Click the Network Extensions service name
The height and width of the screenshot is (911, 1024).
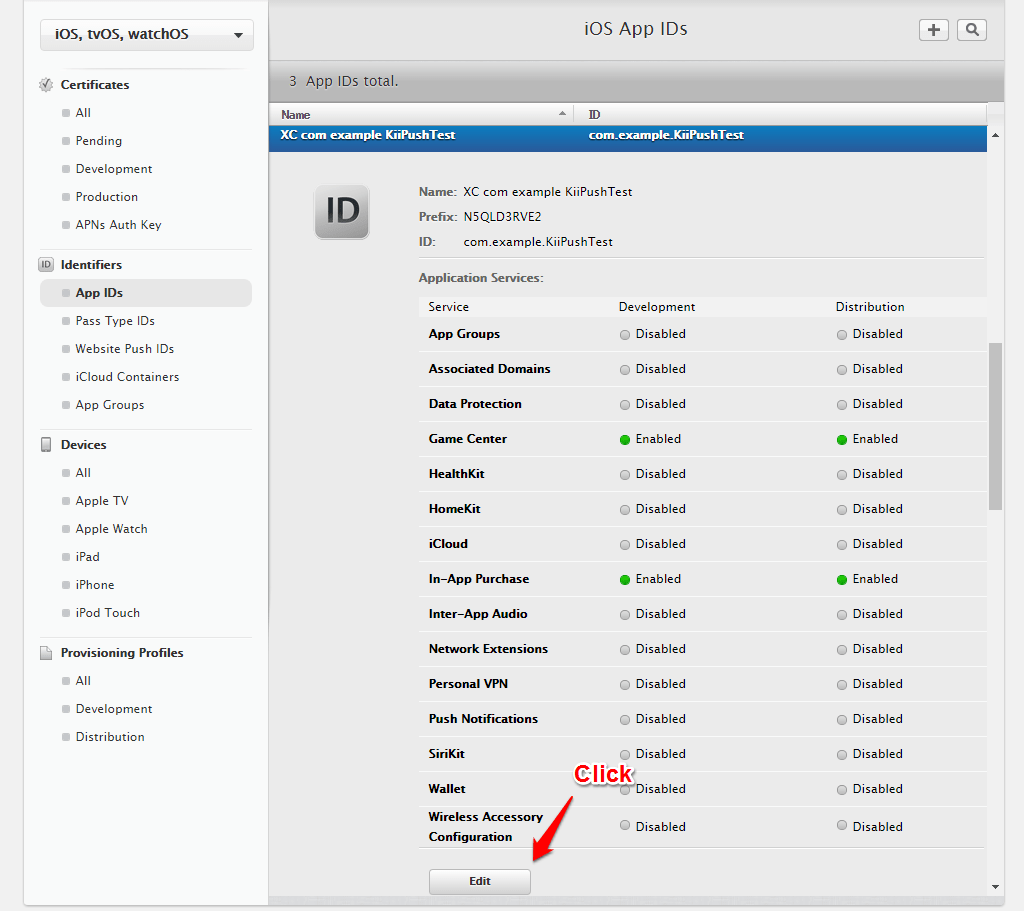(488, 649)
